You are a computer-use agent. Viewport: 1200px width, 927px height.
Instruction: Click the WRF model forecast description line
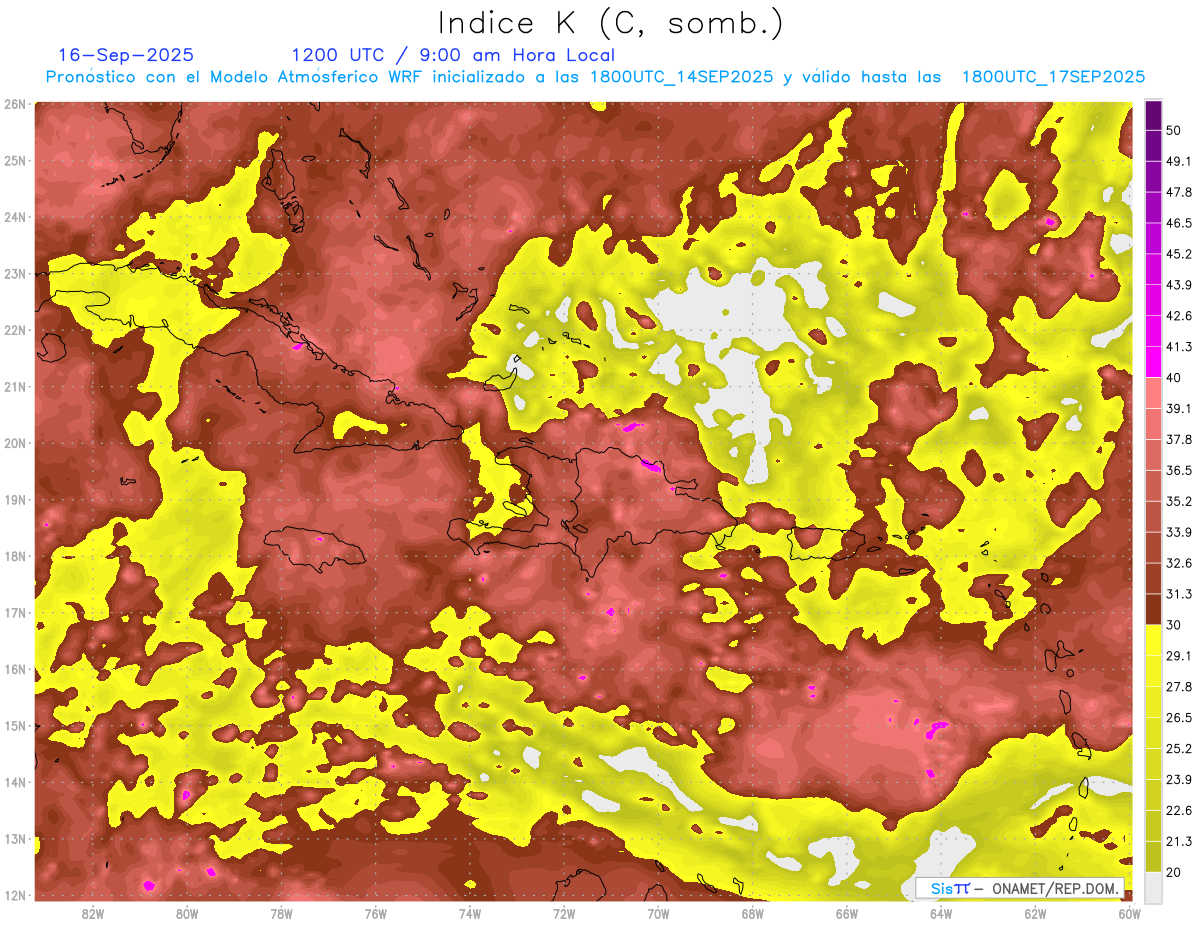(595, 77)
